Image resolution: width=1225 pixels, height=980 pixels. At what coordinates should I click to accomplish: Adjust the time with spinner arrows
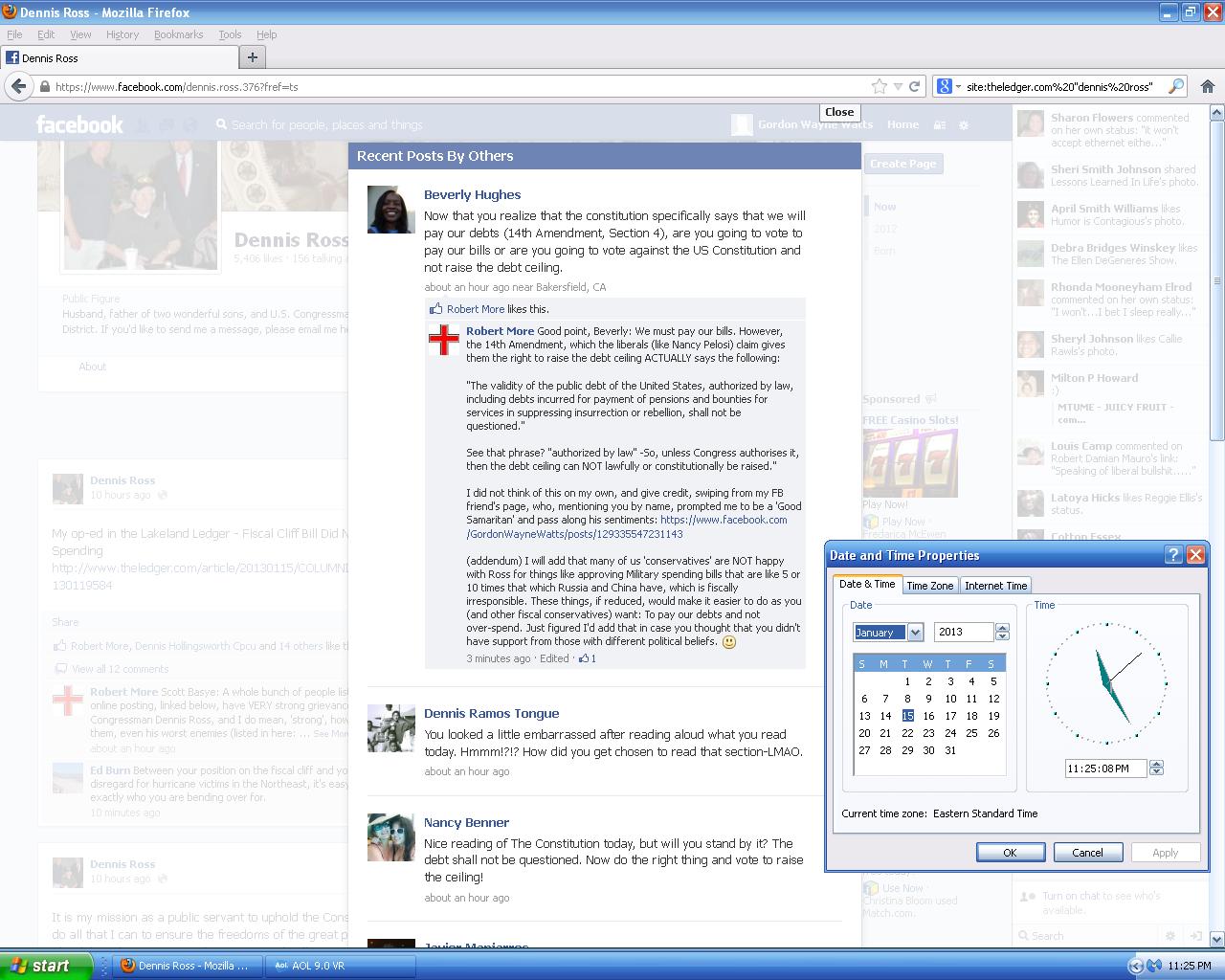click(x=1156, y=768)
